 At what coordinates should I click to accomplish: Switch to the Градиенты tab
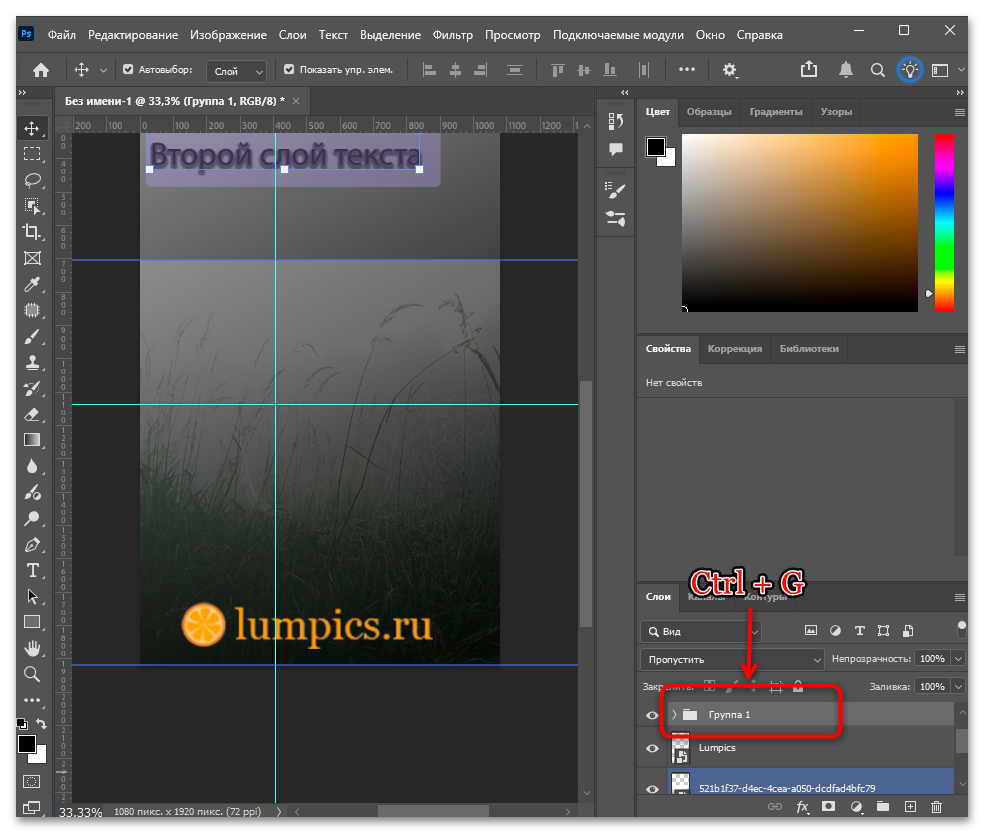click(776, 112)
